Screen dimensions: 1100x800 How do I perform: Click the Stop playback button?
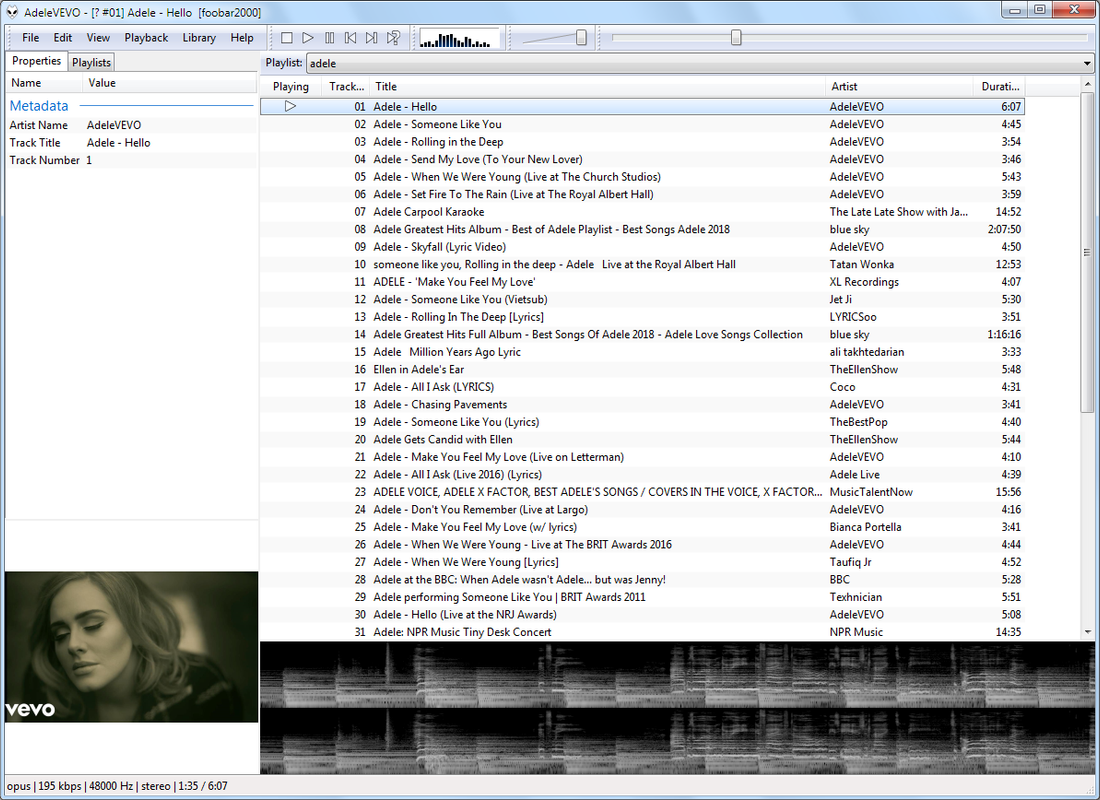[x=286, y=38]
